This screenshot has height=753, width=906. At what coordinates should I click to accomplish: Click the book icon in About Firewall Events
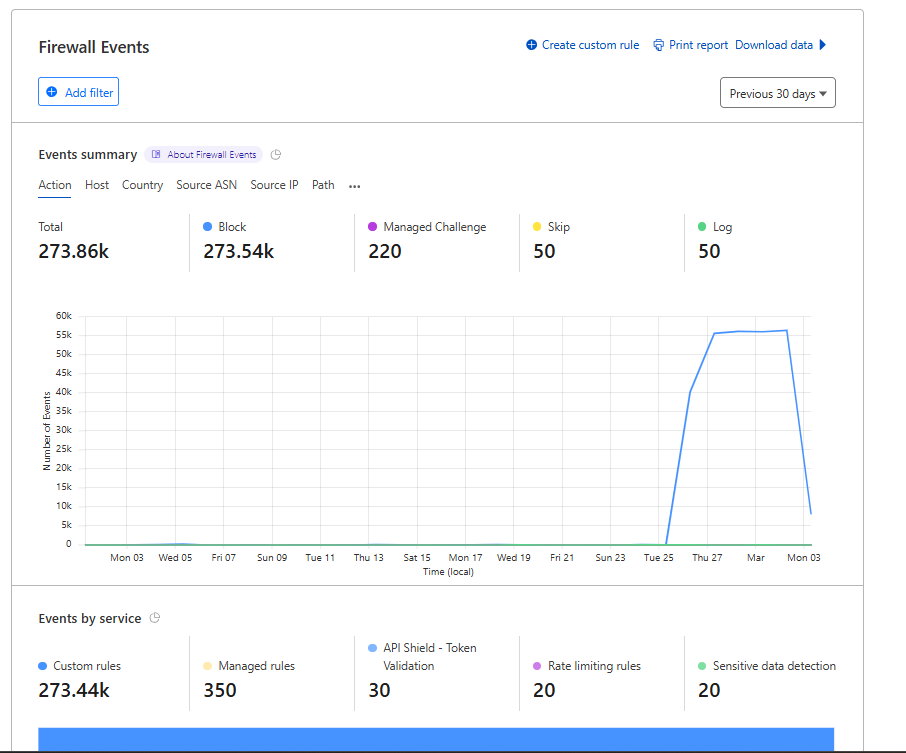pos(156,155)
